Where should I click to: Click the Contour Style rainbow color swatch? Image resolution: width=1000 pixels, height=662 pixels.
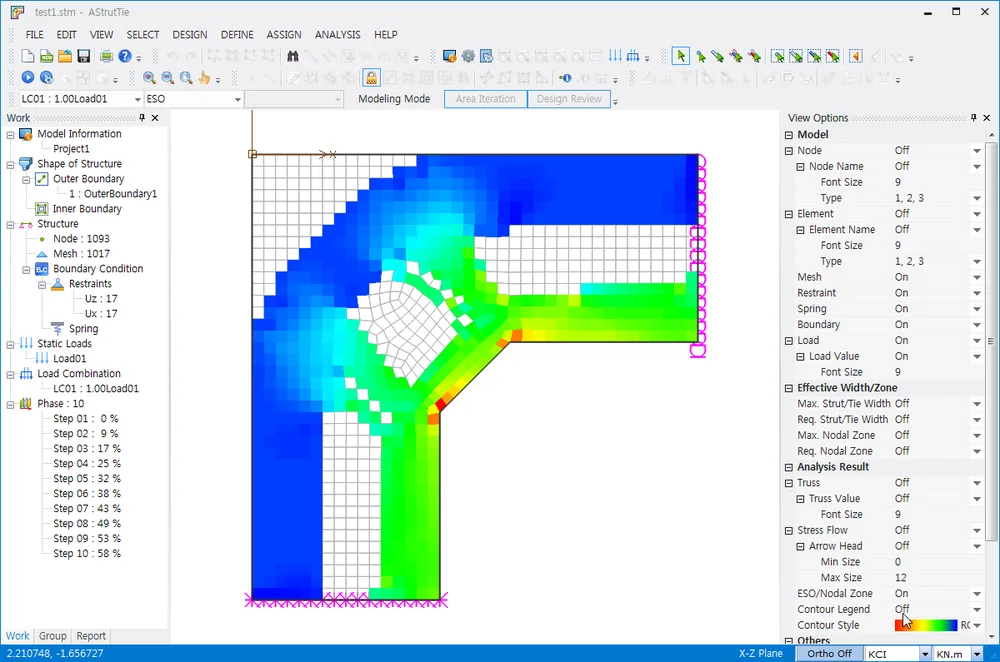(926, 625)
